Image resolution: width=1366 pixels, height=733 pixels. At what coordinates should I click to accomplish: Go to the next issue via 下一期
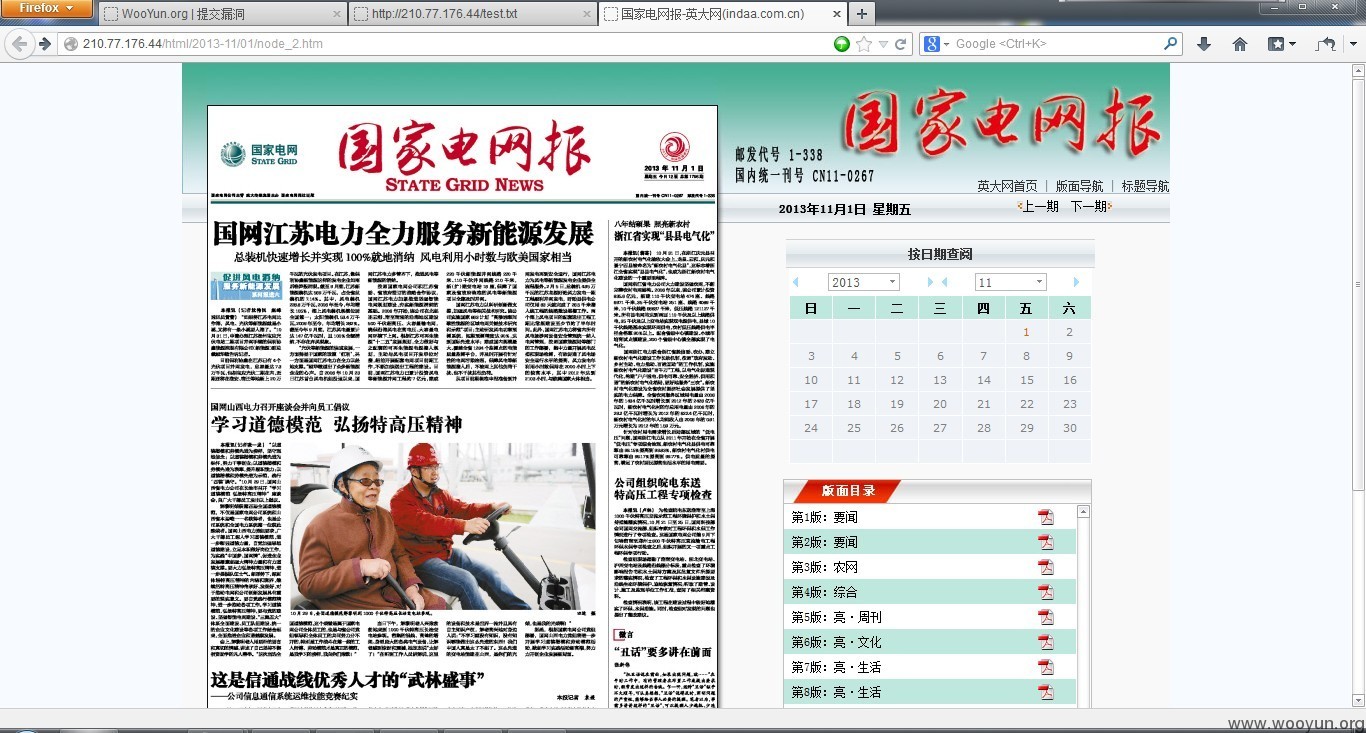[1090, 206]
